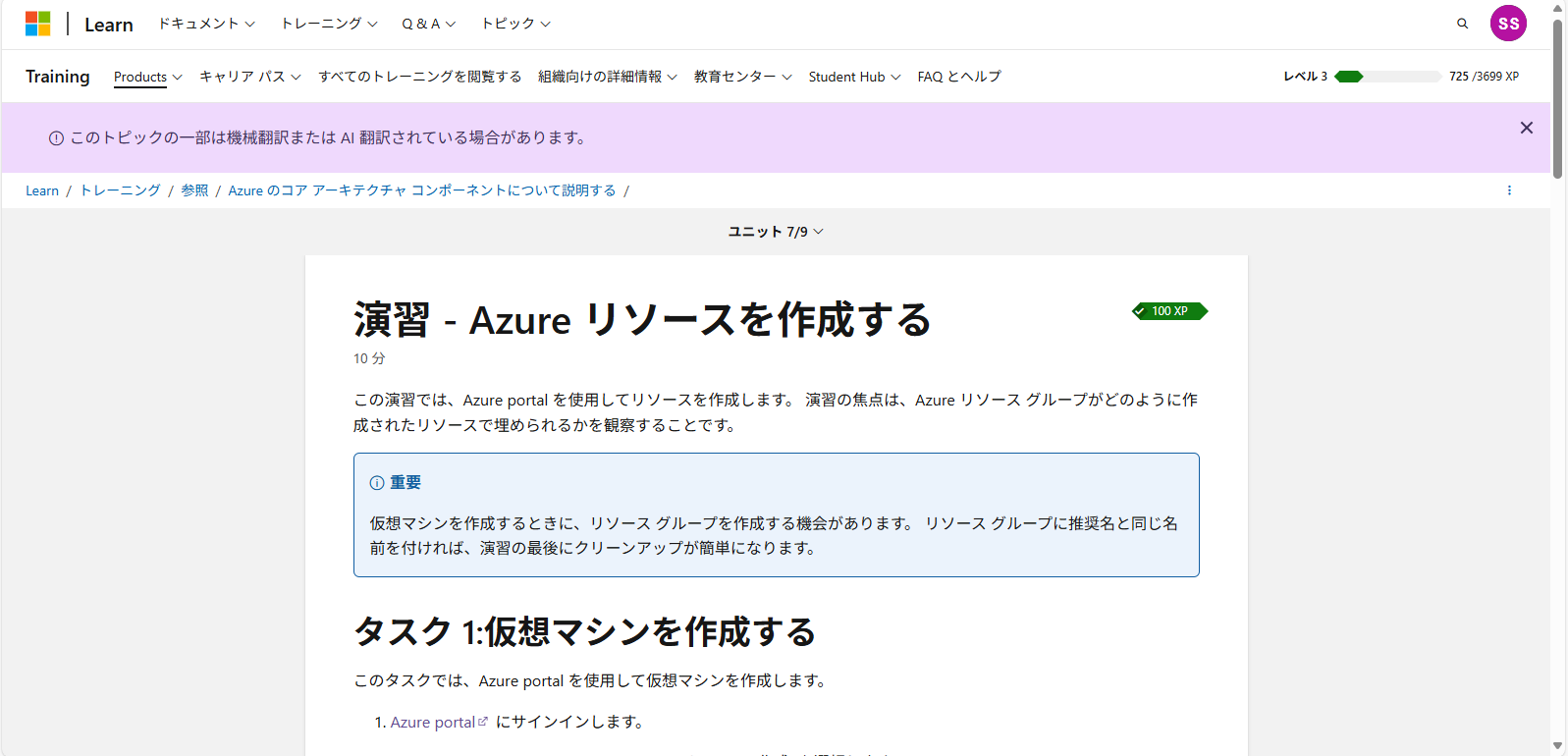The height and width of the screenshot is (756, 1568).
Task: Dismiss the machine translation banner
Action: (x=1526, y=128)
